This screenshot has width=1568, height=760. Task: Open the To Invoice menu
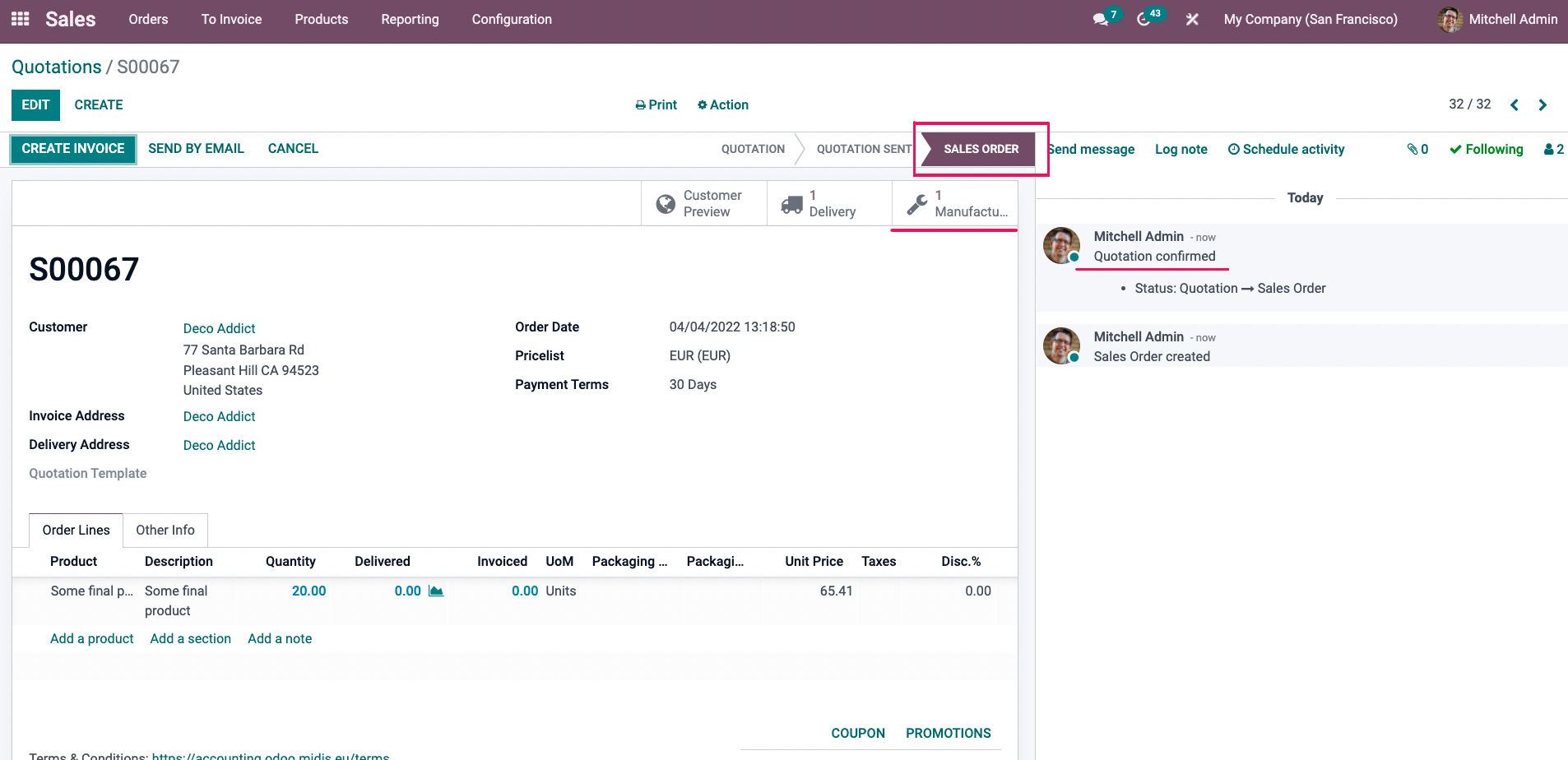231,19
